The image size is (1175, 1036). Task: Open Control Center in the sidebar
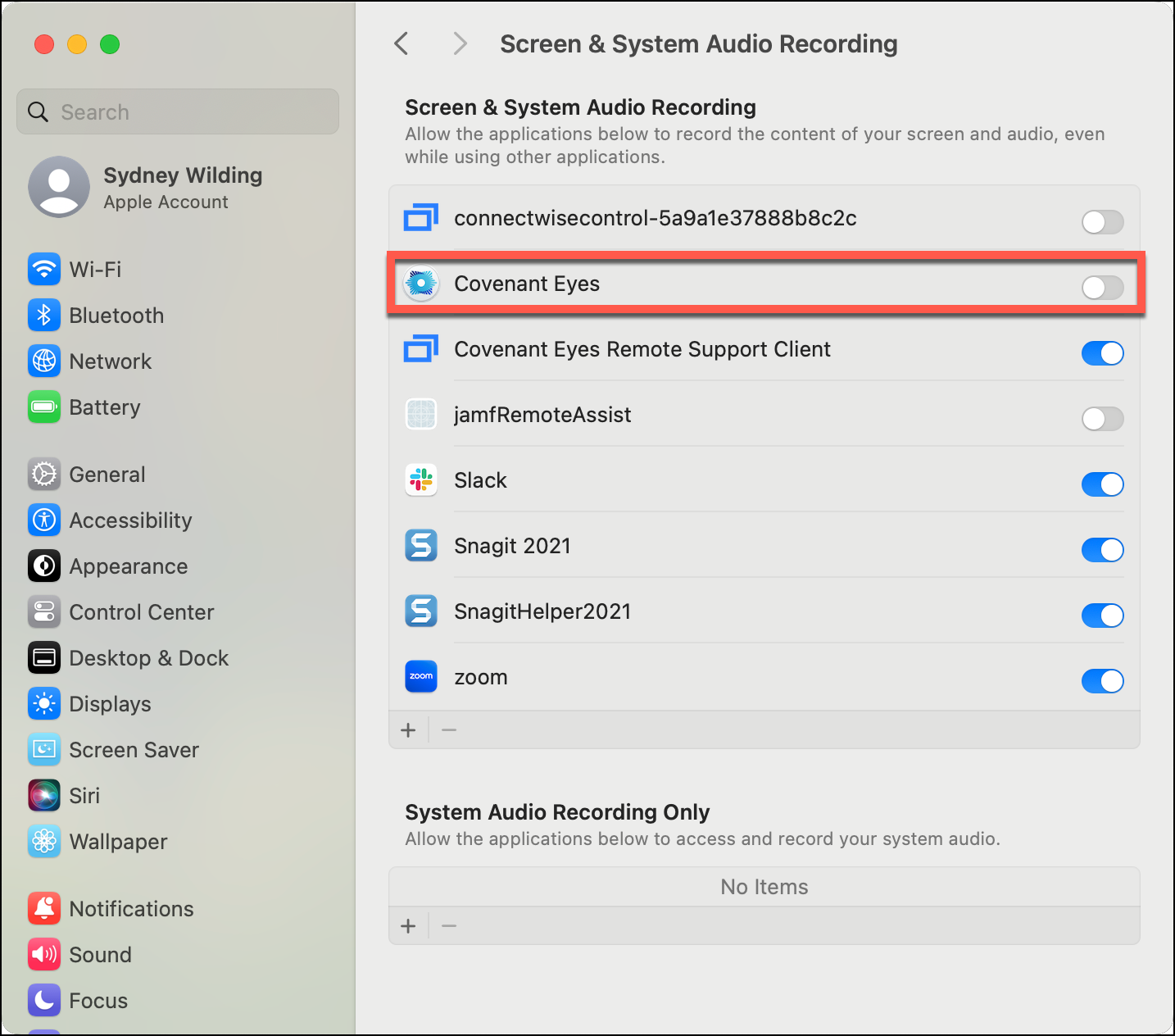coord(141,611)
